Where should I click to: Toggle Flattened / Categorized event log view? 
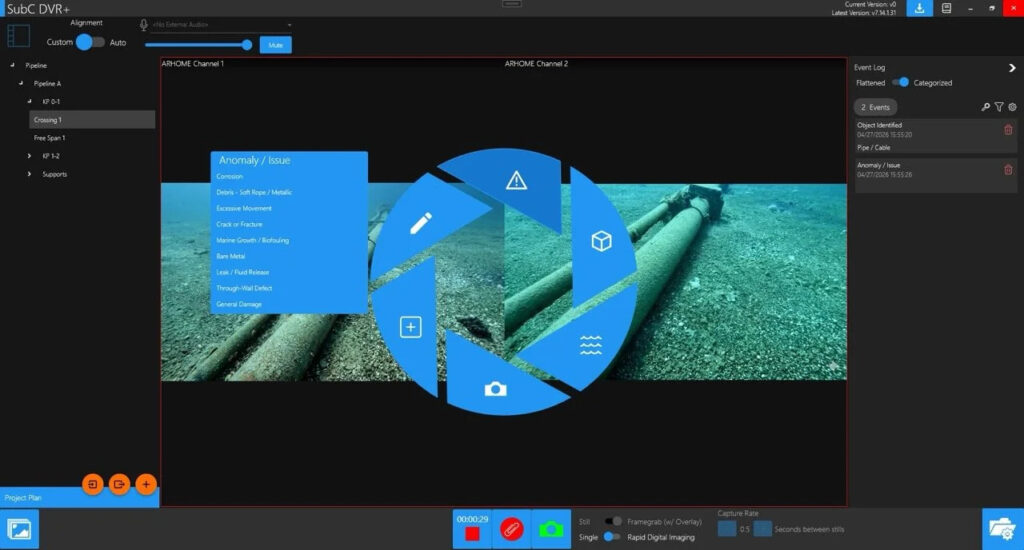click(x=901, y=82)
